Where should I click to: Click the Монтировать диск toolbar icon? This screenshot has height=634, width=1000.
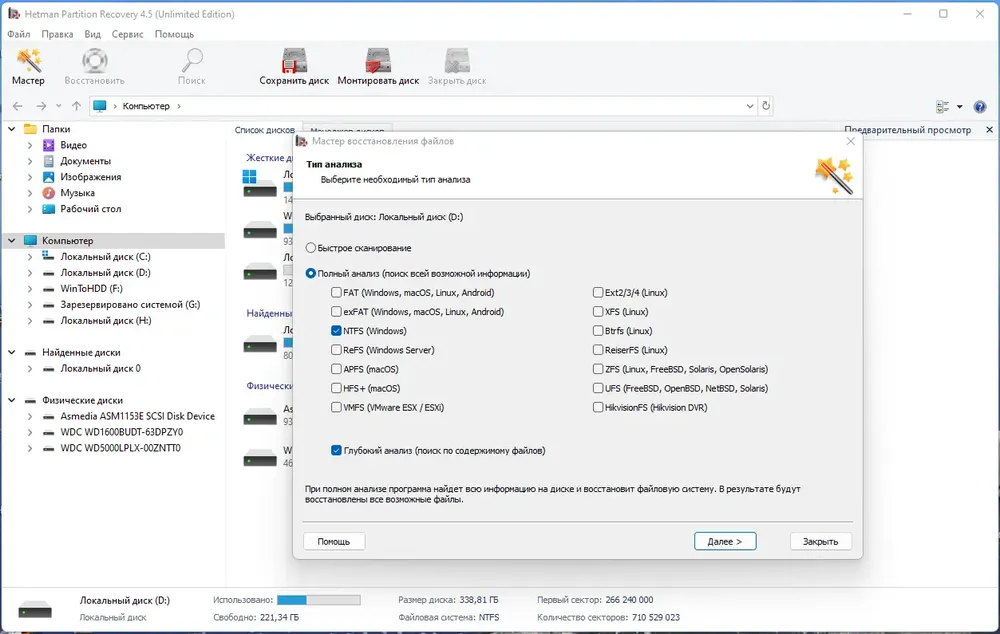tap(378, 67)
